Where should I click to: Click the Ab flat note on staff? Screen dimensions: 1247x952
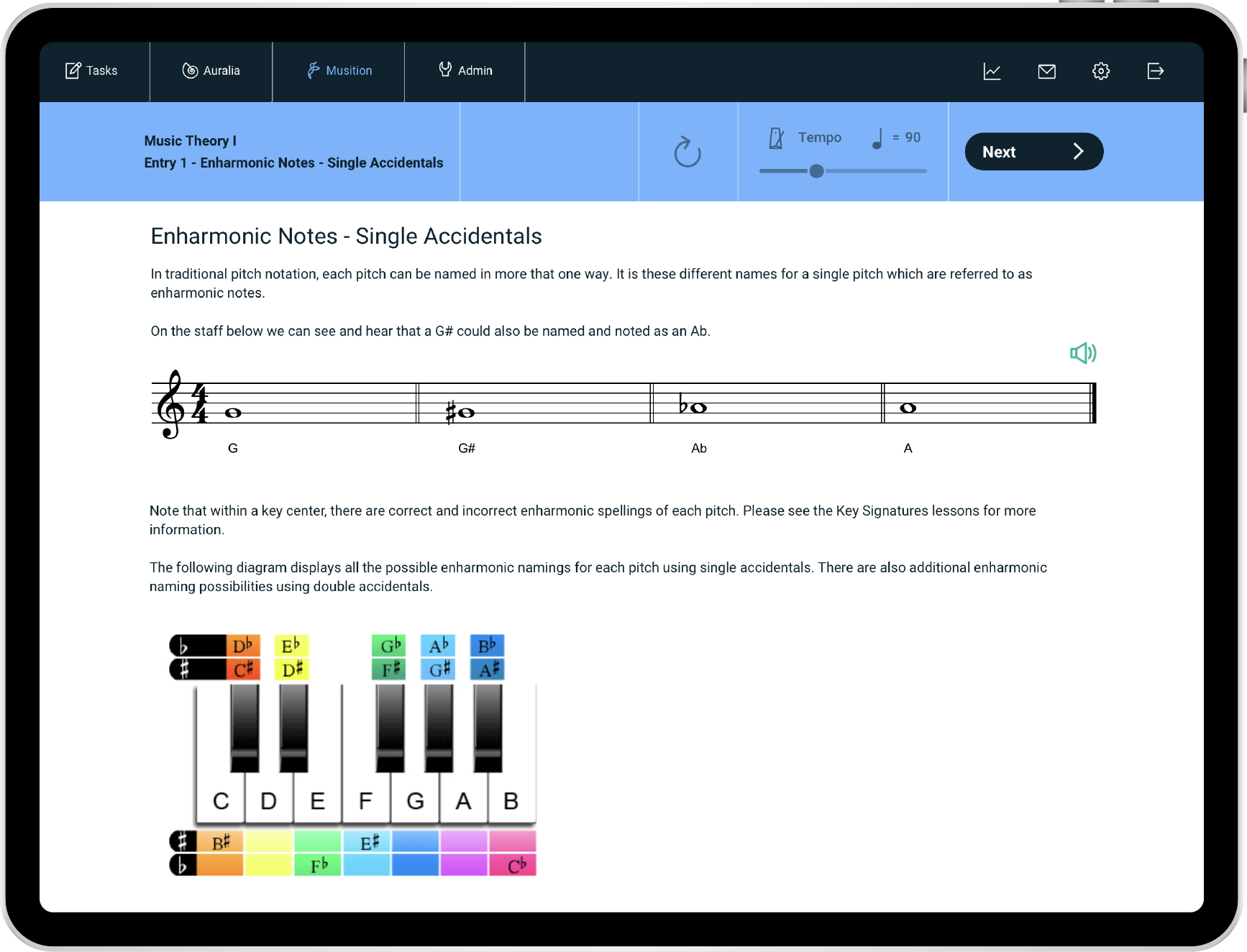click(698, 408)
